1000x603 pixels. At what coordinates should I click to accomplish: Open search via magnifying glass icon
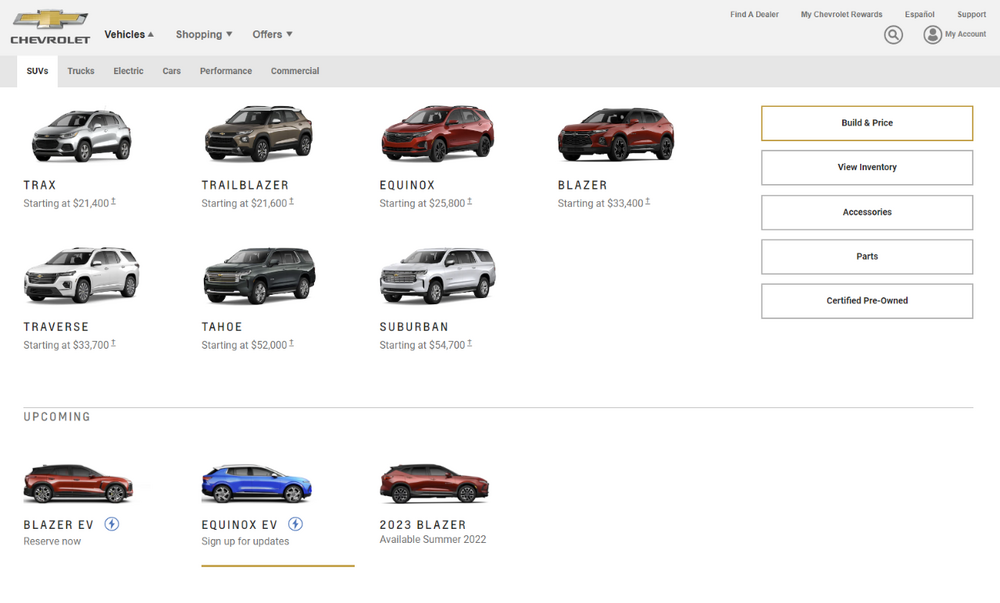(893, 35)
